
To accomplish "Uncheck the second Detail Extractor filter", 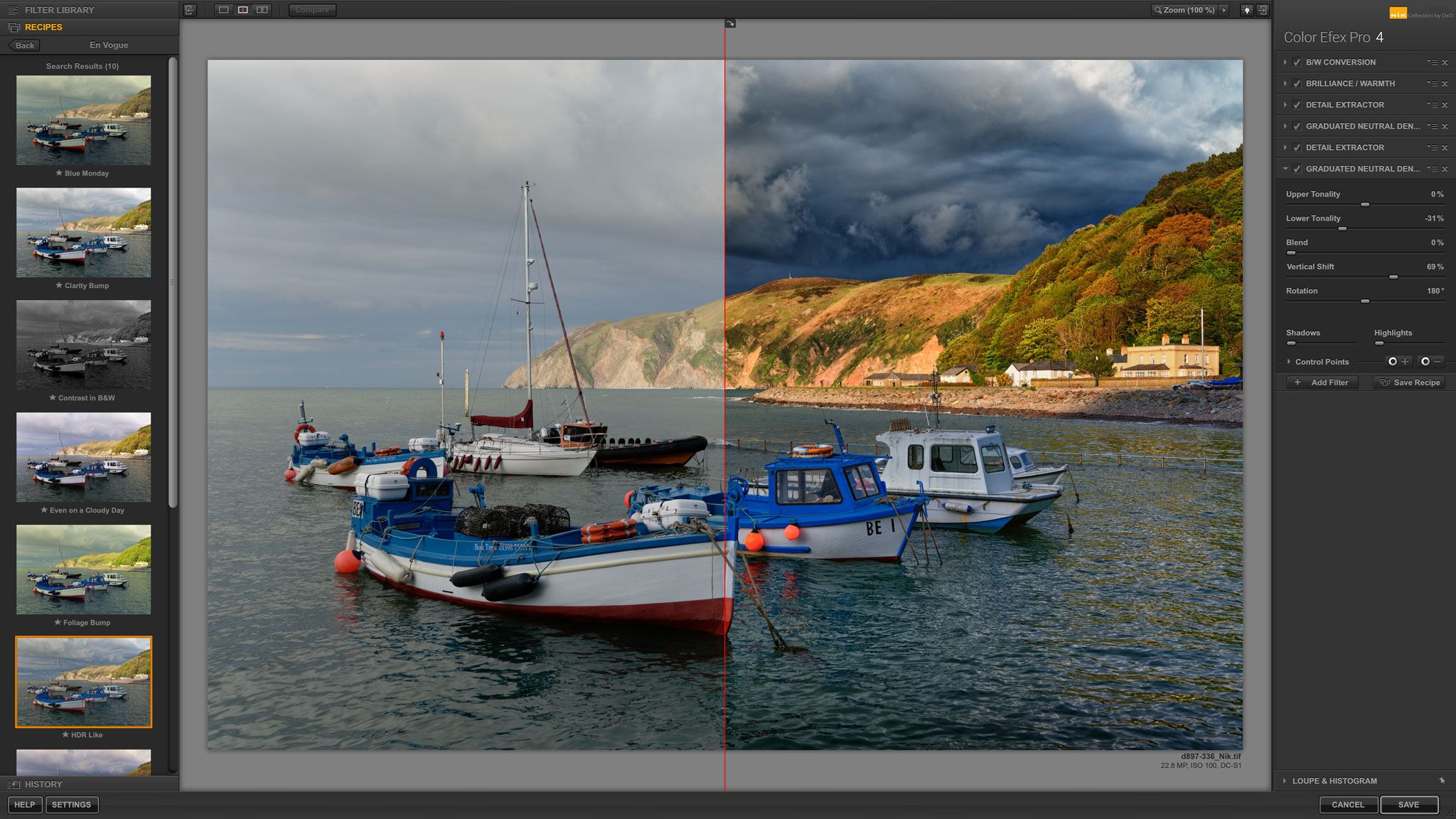I will click(1297, 148).
